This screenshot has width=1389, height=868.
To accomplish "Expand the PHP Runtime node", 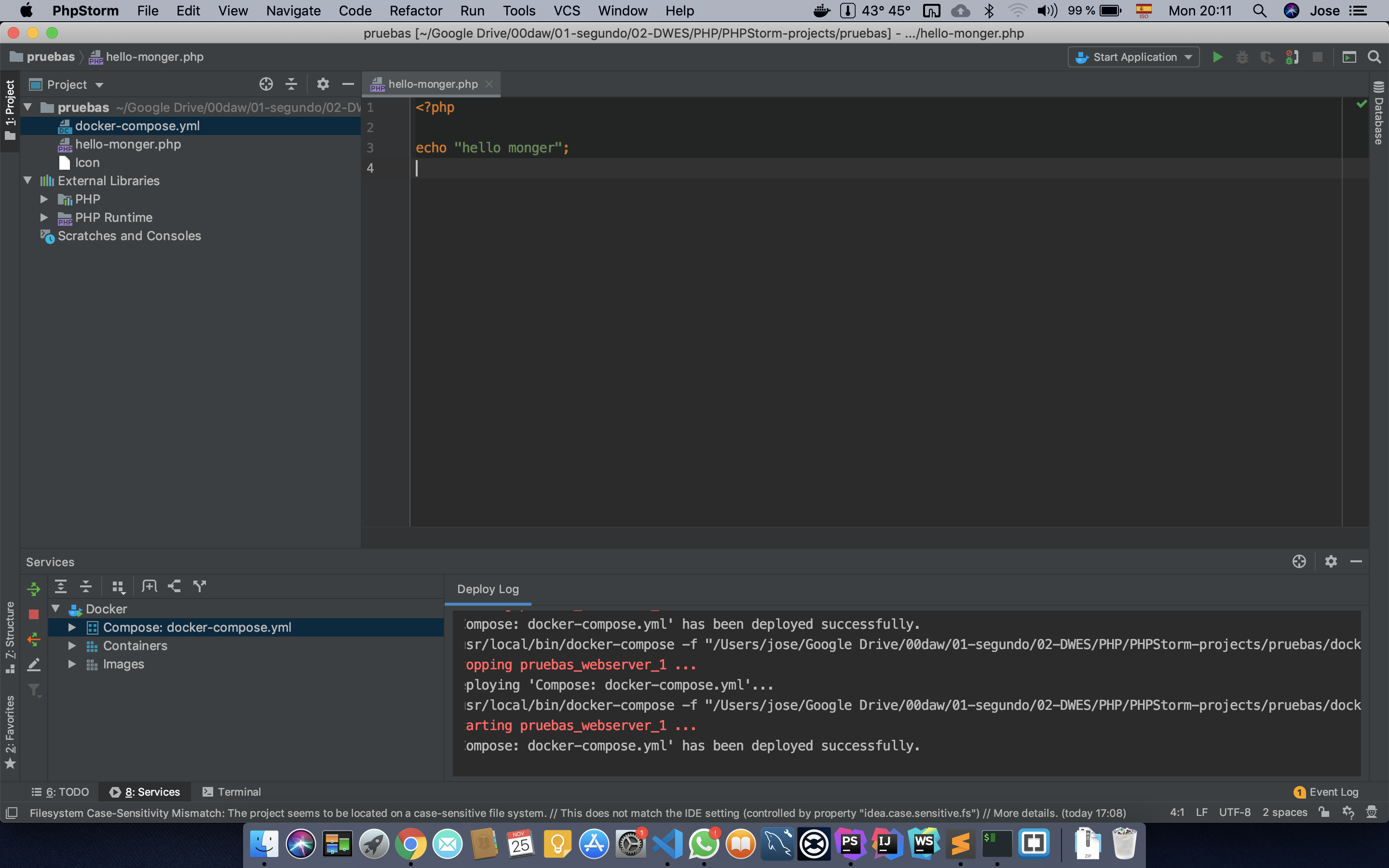I will click(x=44, y=217).
